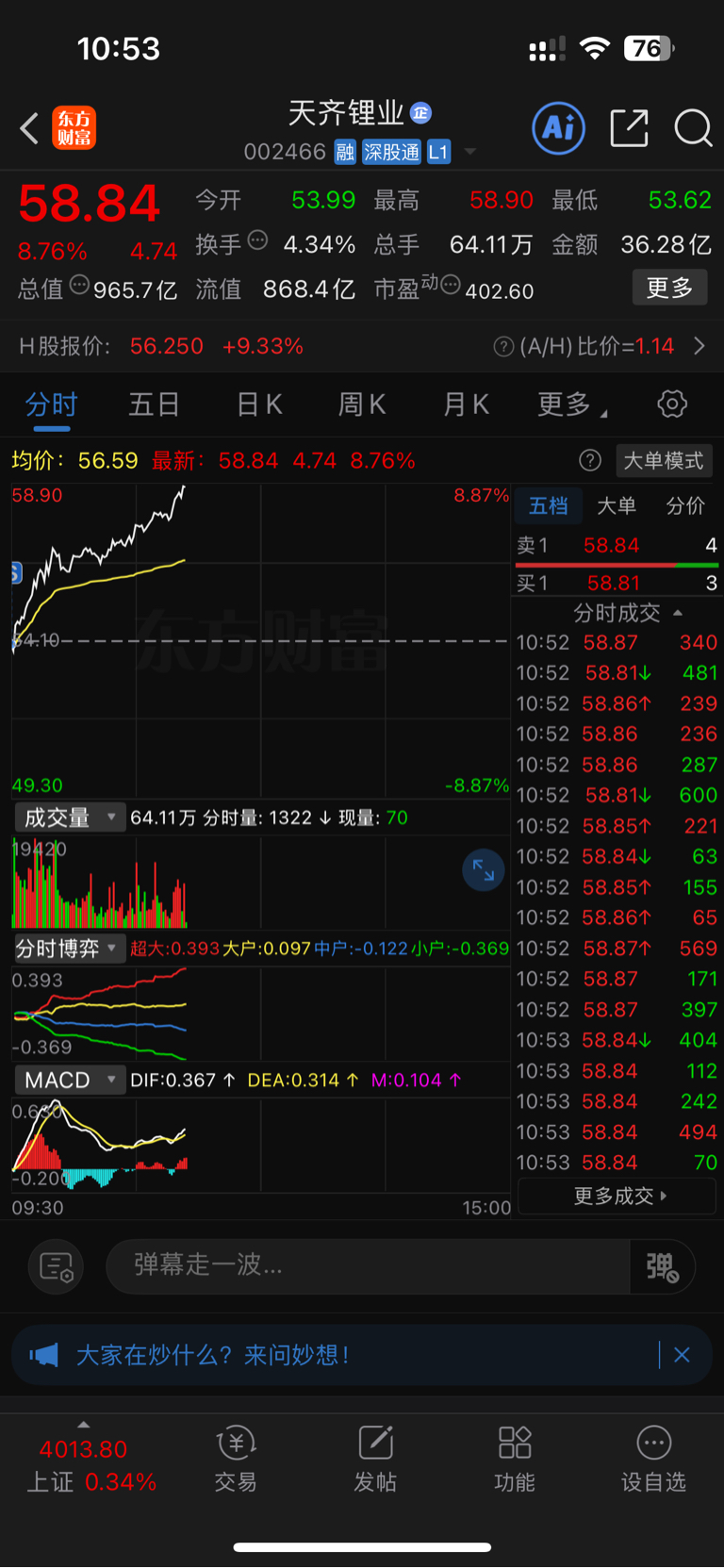Tap the megaphone icon in banner
Screen dimensions: 724x1568
coord(43,1355)
